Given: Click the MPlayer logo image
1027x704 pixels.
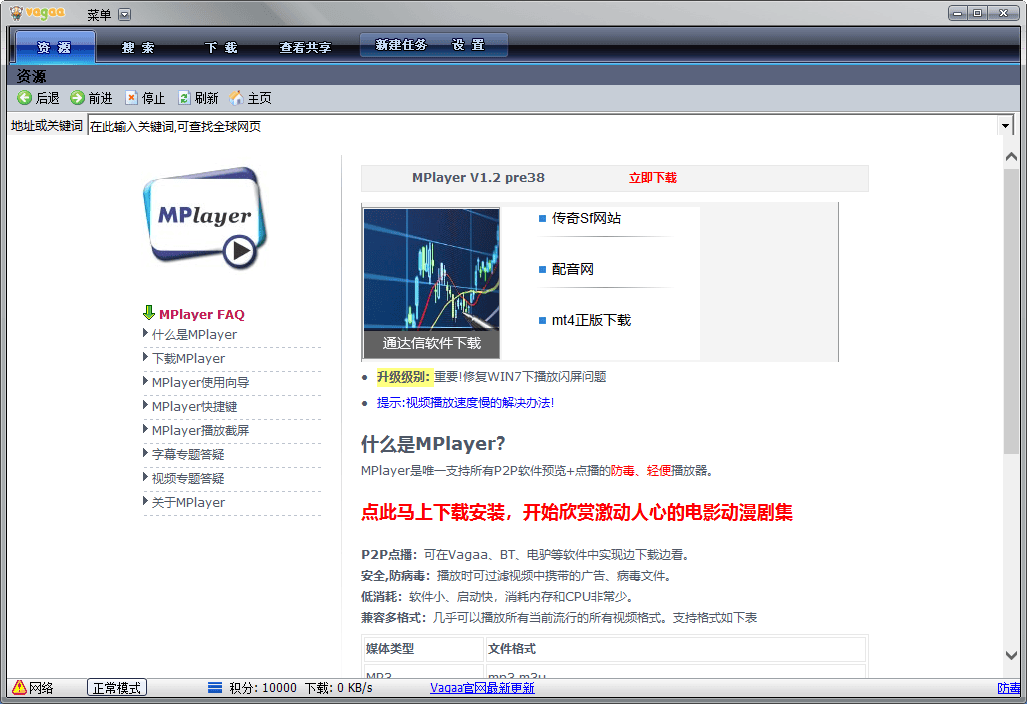Looking at the screenshot, I should pyautogui.click(x=205, y=218).
